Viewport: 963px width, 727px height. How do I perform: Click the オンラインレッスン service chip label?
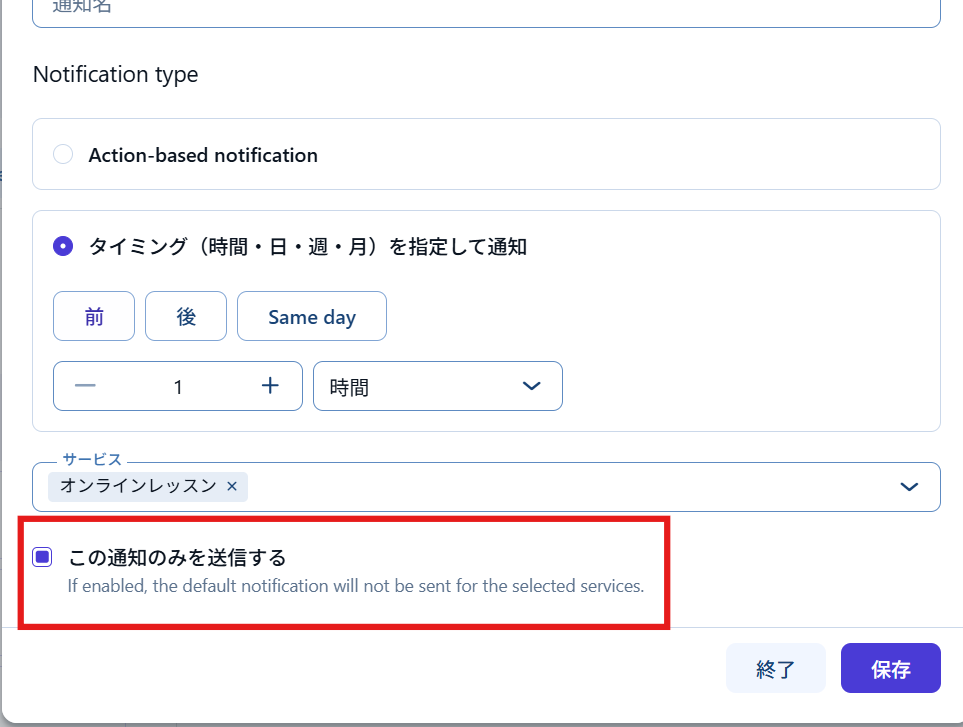coord(138,486)
